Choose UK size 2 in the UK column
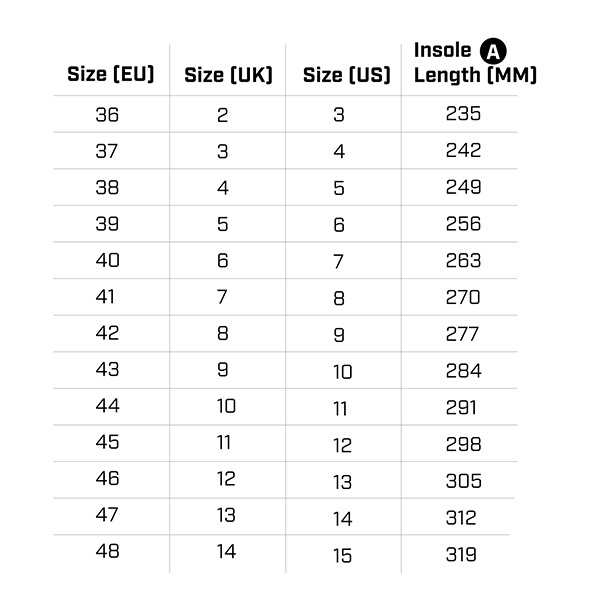 click(223, 115)
